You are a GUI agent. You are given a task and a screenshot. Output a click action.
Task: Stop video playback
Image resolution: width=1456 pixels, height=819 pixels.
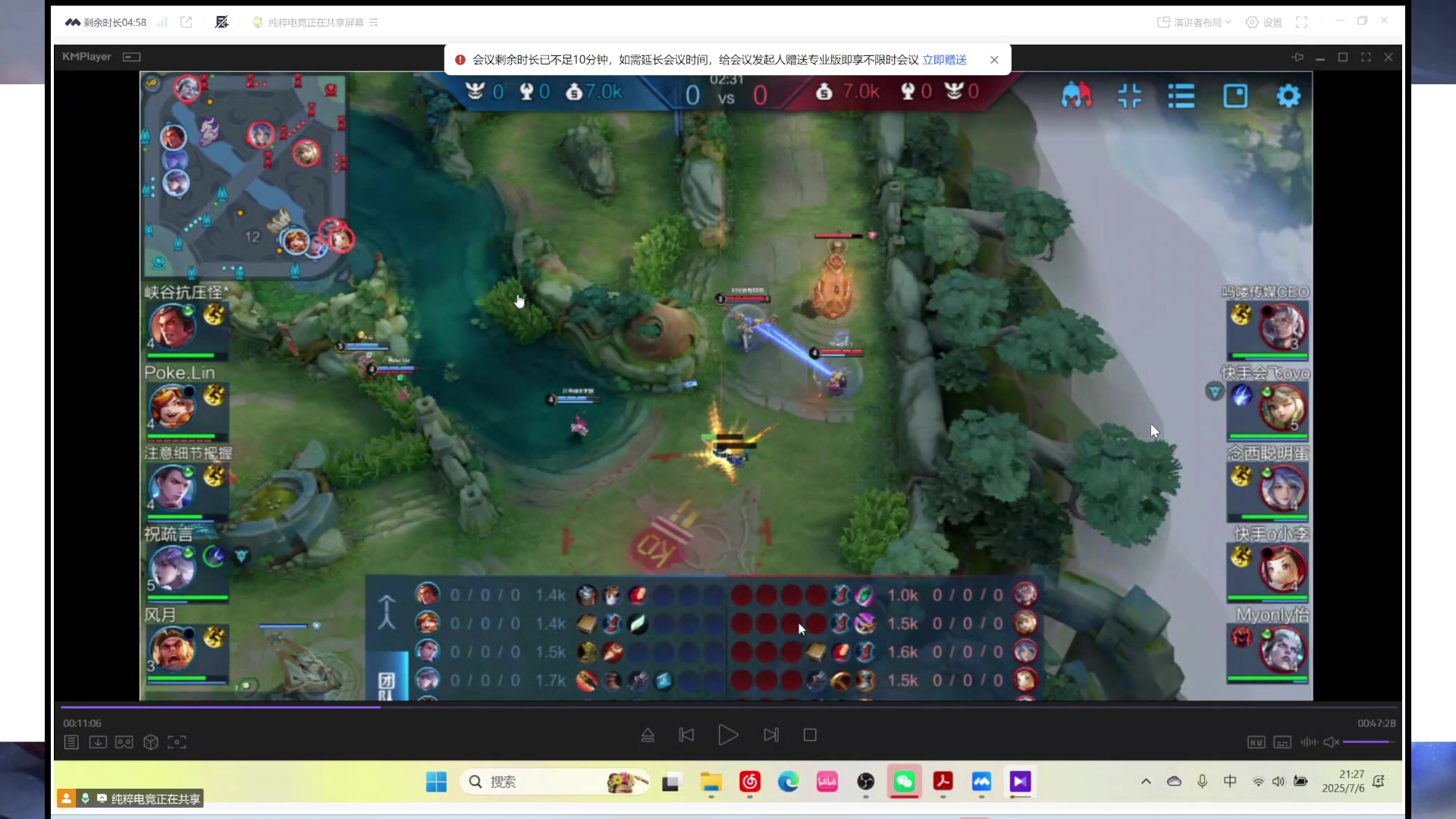click(810, 735)
